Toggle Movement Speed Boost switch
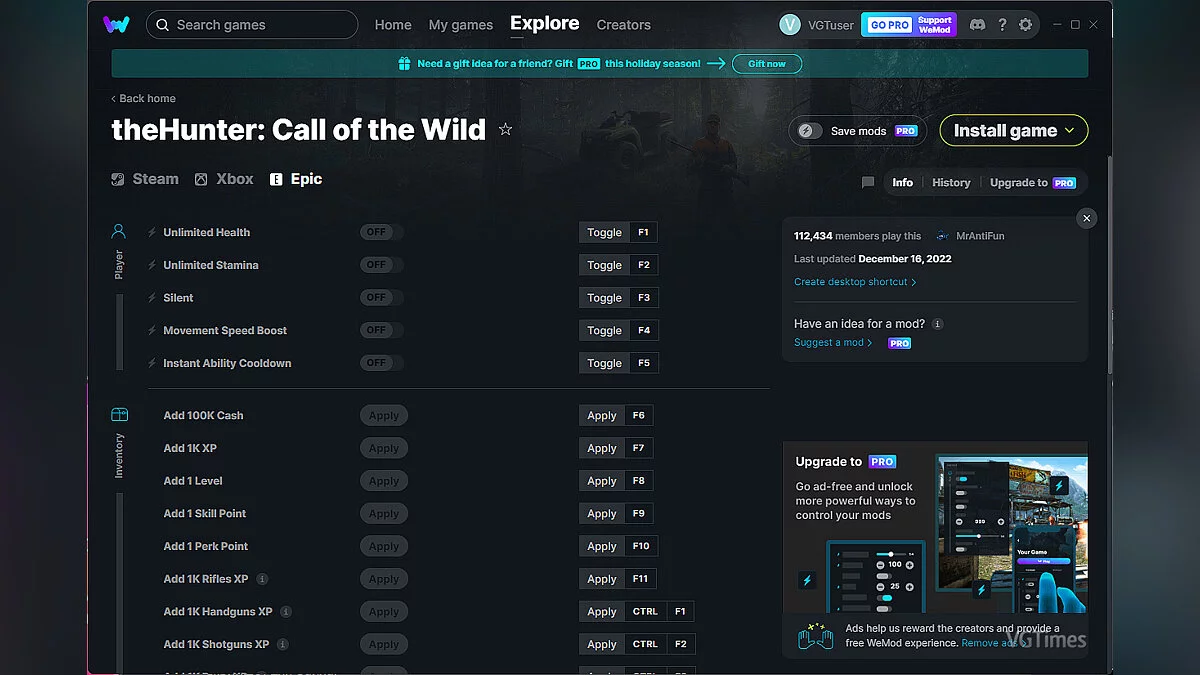The image size is (1200, 675). coord(382,330)
